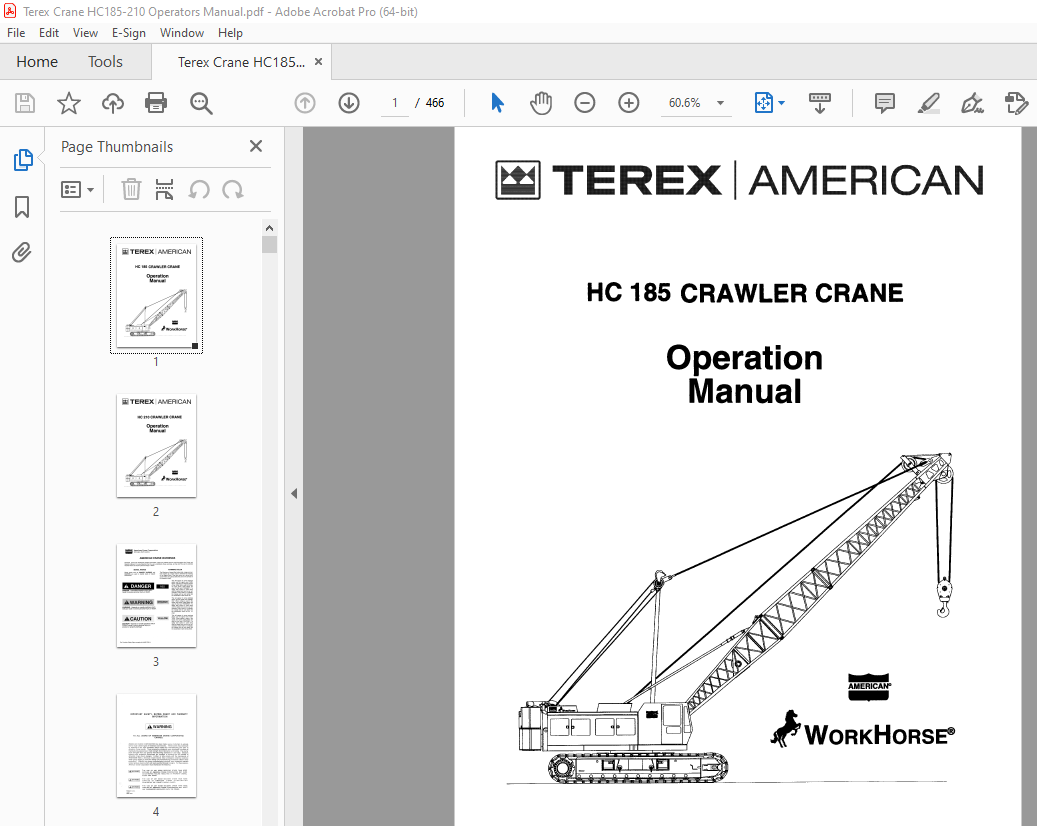The height and width of the screenshot is (826, 1037).
Task: Select the Terex Crane HC185 document tab
Action: click(241, 62)
